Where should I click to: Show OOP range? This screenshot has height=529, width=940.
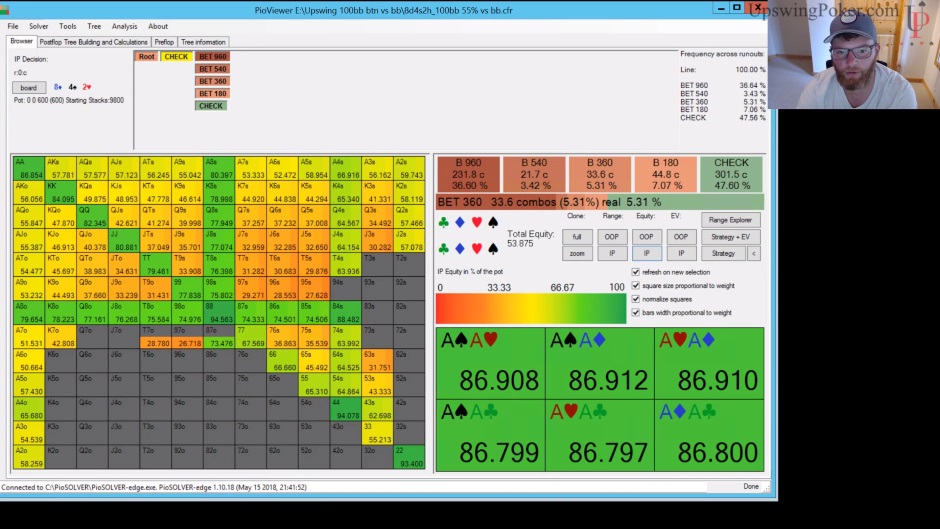pyautogui.click(x=611, y=237)
